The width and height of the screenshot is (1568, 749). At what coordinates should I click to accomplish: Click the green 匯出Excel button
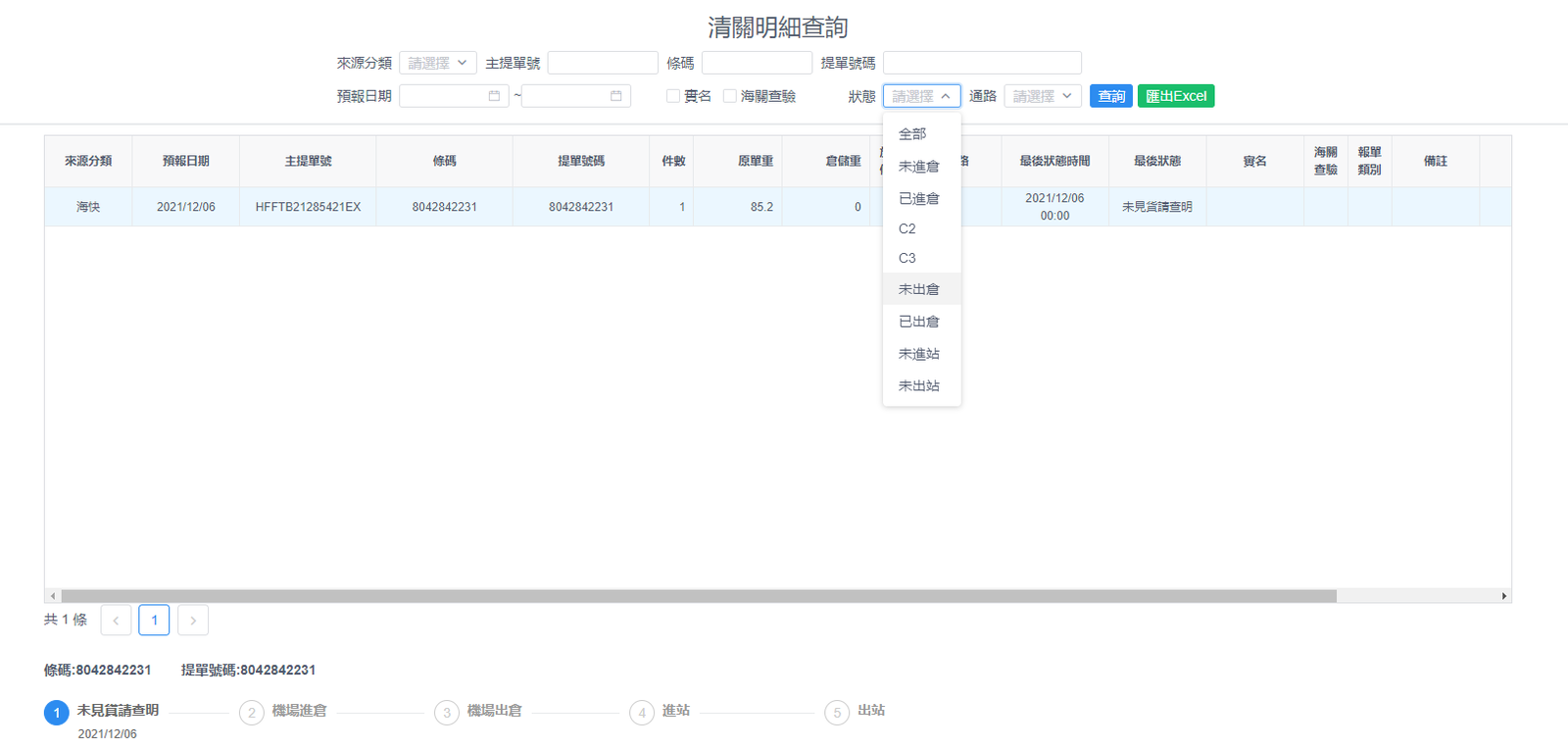coord(1175,96)
